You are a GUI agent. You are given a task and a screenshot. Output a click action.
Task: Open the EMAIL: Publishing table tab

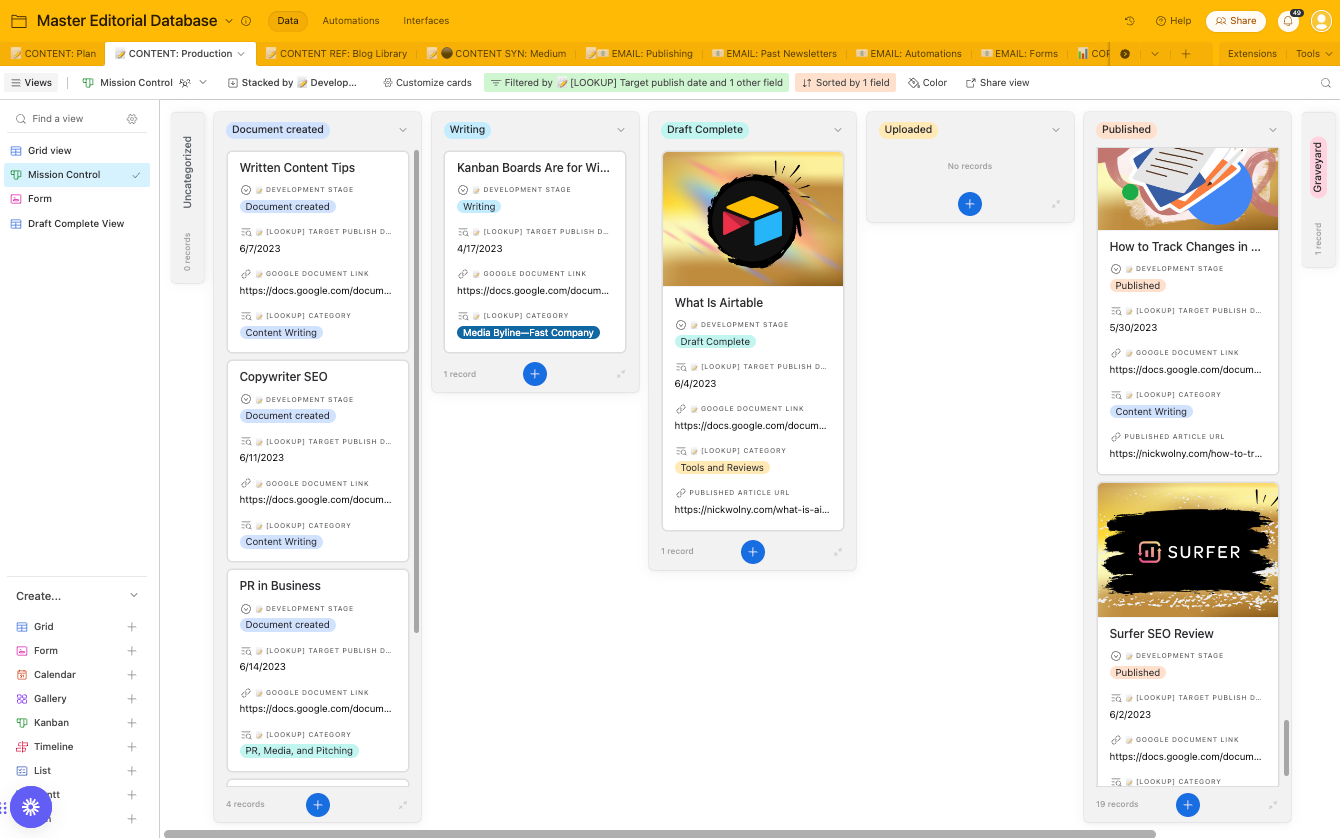[x=639, y=54]
